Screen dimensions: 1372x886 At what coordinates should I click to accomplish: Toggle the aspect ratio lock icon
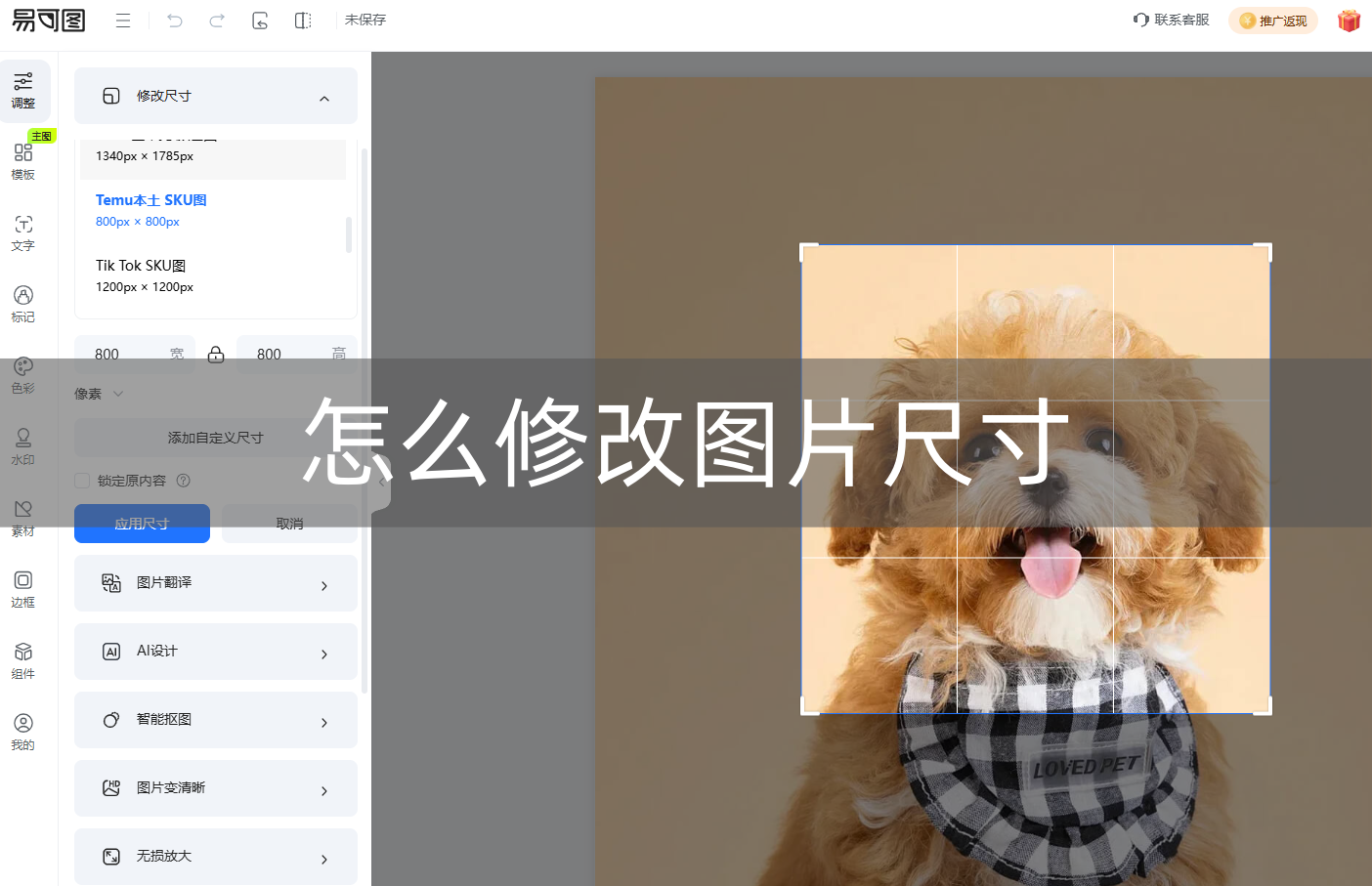pyautogui.click(x=216, y=355)
